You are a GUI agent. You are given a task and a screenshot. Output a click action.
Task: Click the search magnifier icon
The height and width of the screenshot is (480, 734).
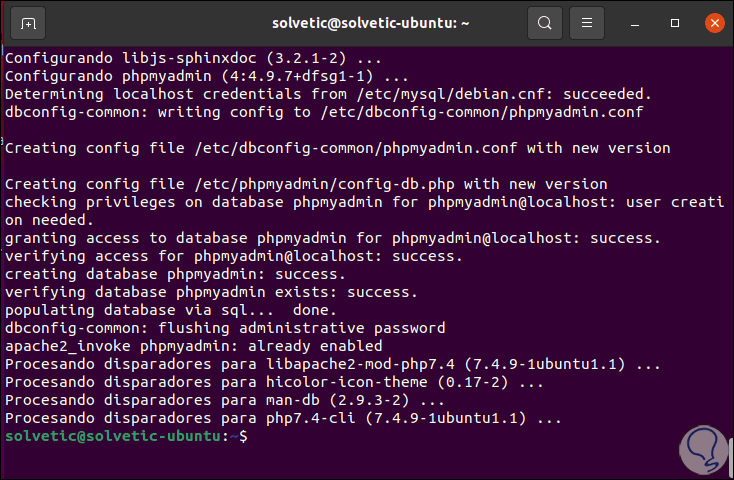click(x=544, y=23)
